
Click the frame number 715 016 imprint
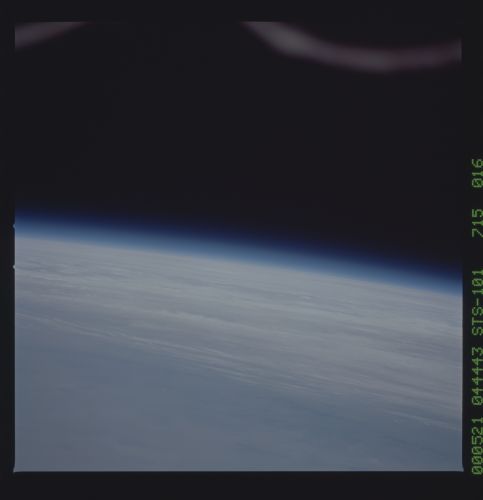coord(477,198)
